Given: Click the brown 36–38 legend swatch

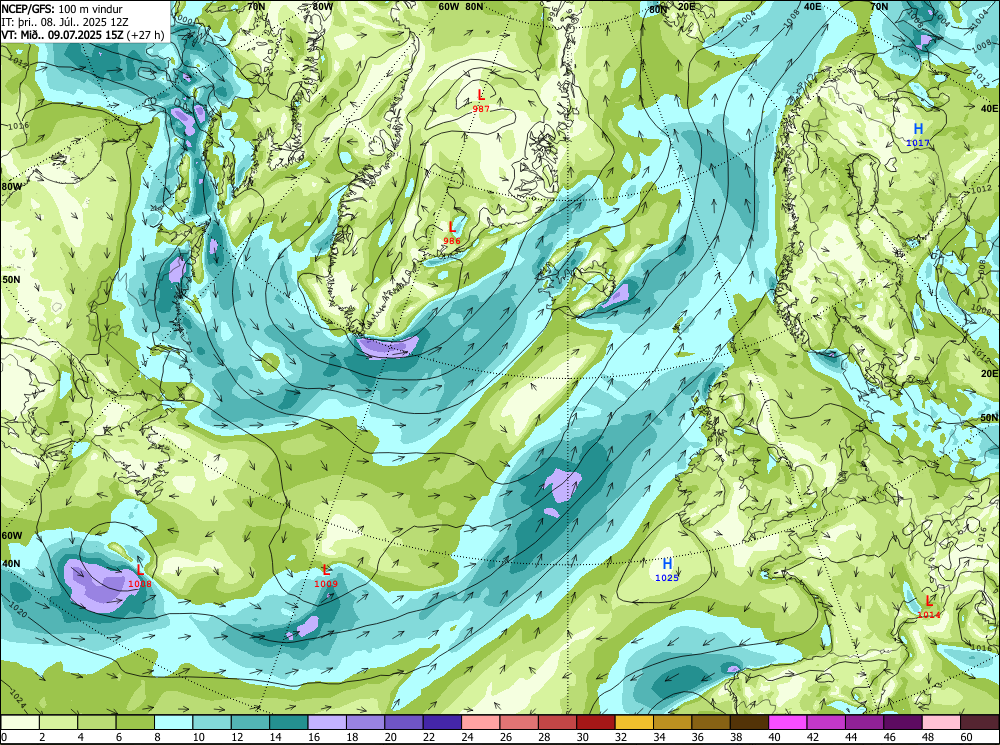Looking at the screenshot, I should [x=711, y=722].
